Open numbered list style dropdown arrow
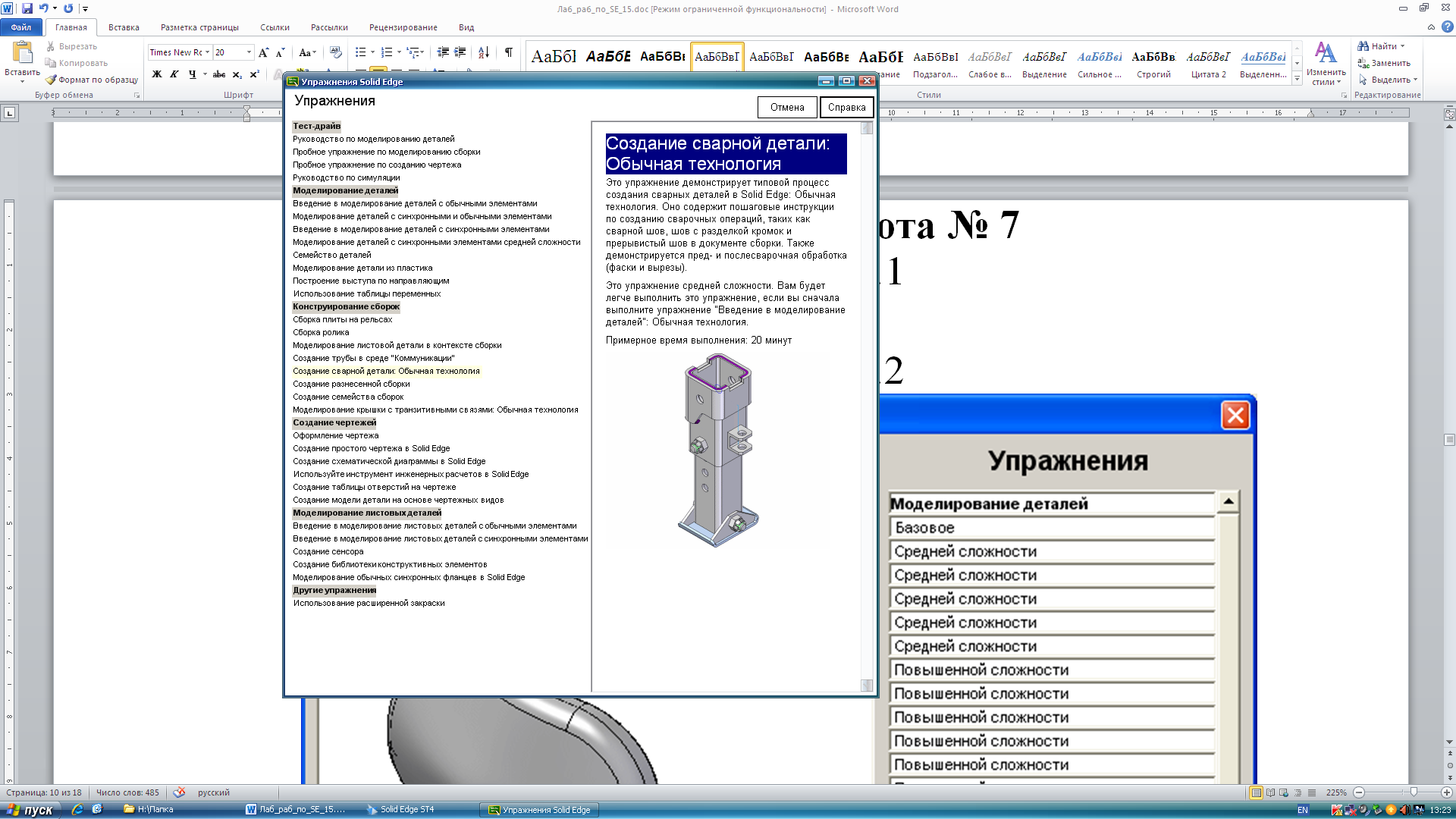The width and height of the screenshot is (1456, 819). coord(399,52)
